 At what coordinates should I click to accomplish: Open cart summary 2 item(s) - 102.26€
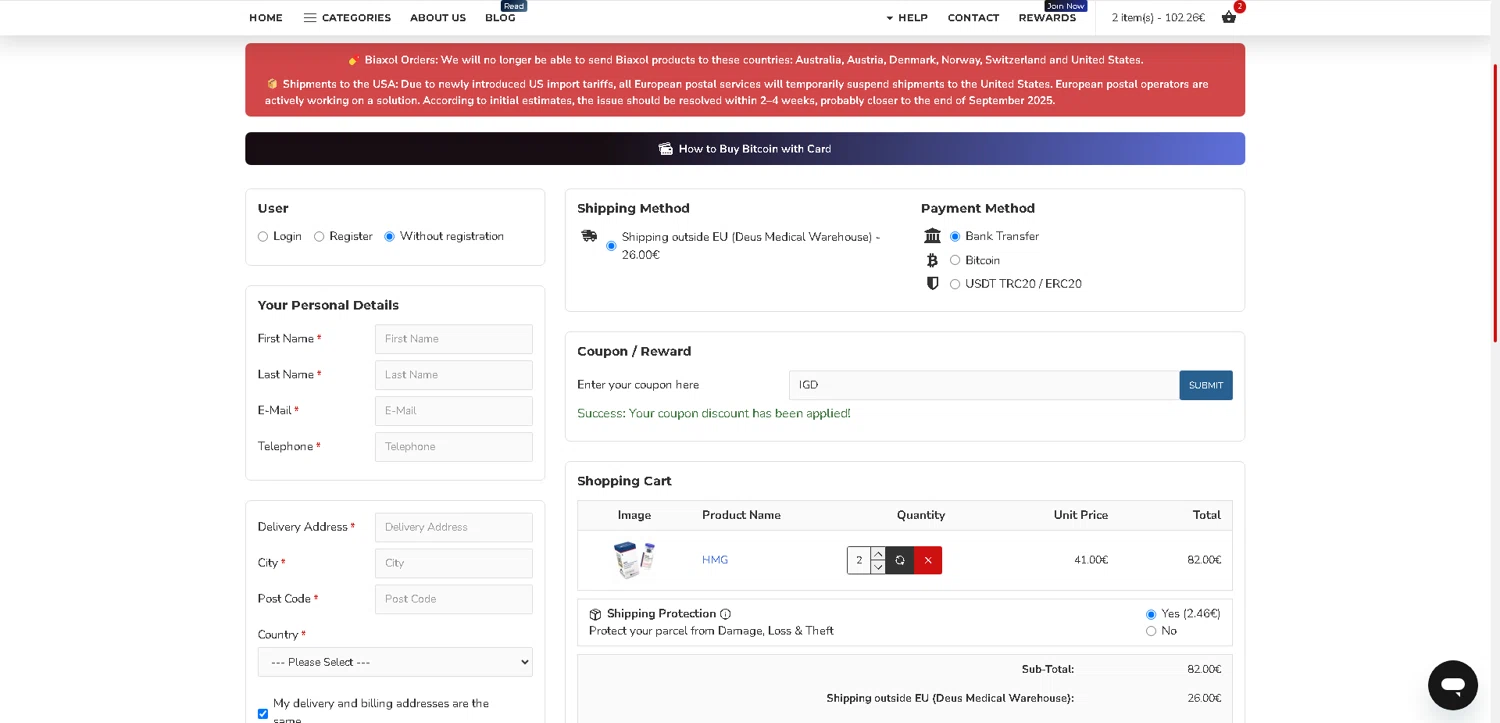tap(1158, 18)
